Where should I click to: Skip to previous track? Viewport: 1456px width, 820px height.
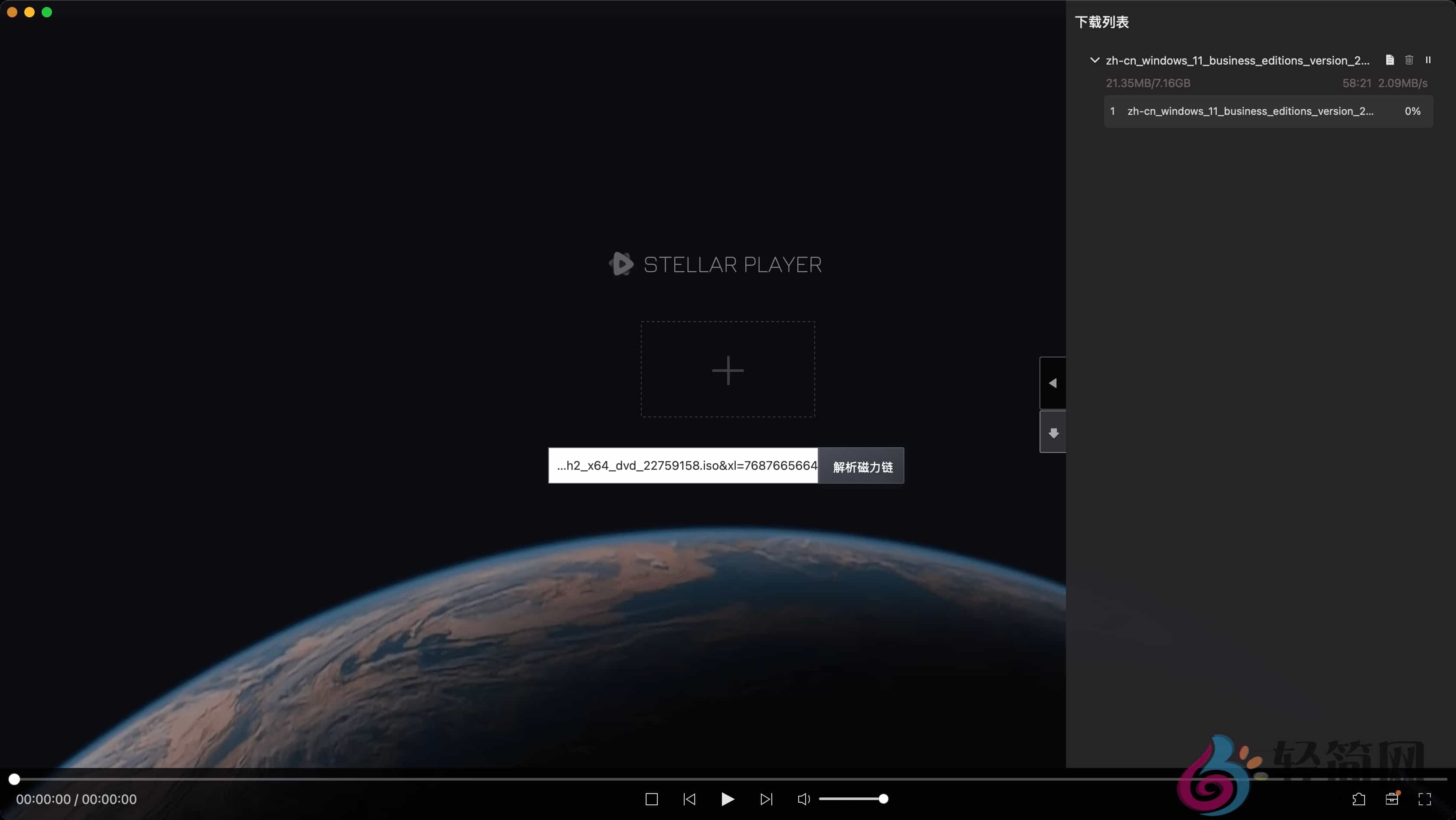pyautogui.click(x=689, y=798)
